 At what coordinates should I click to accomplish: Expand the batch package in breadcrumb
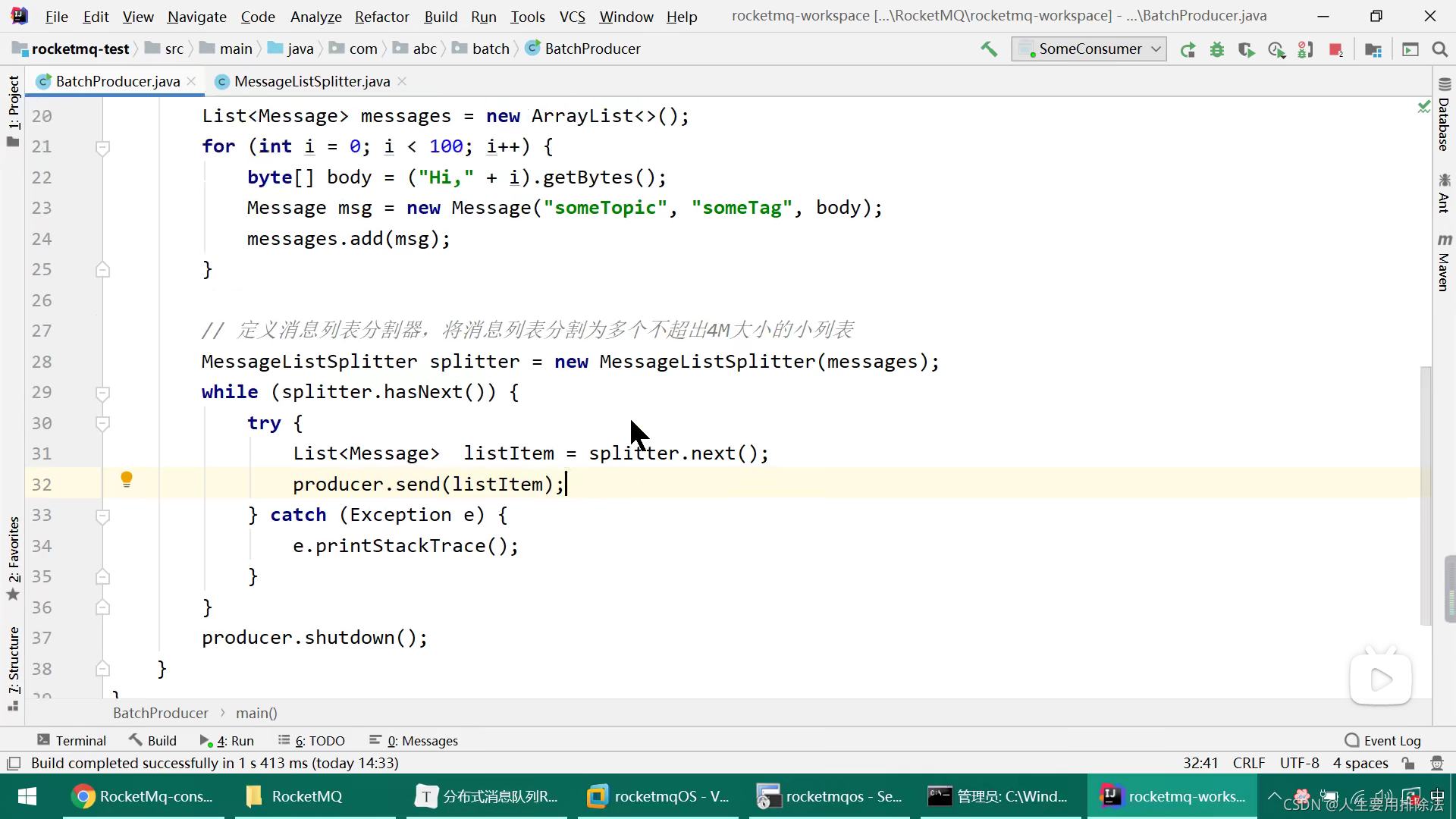[x=491, y=49]
